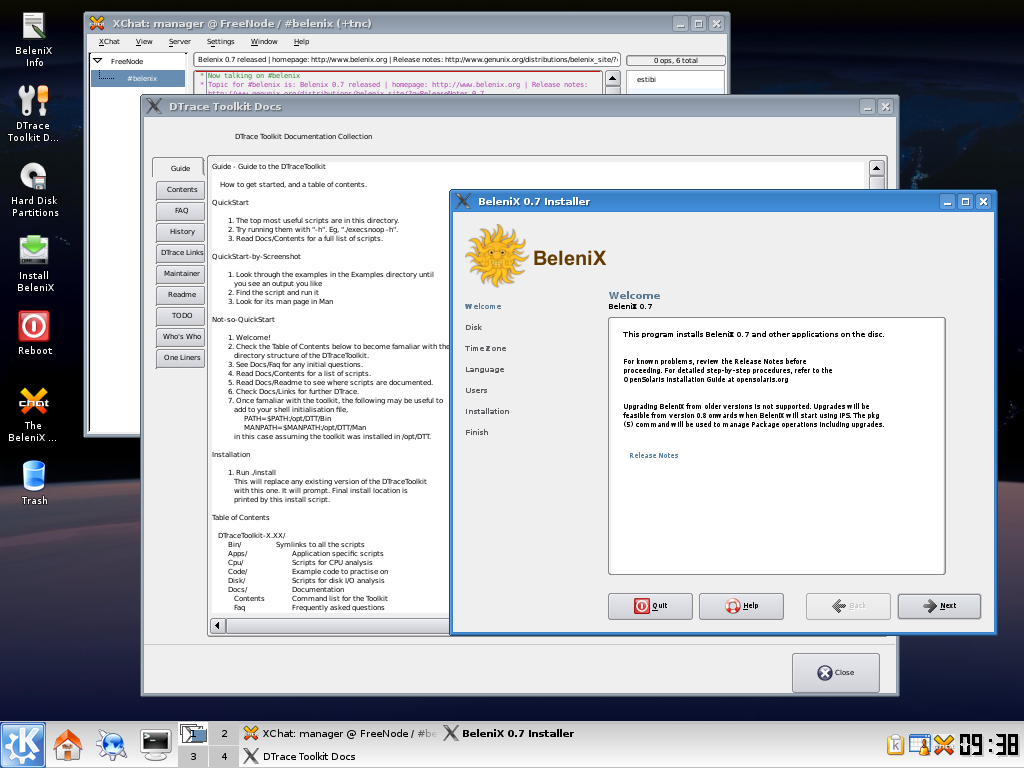The width and height of the screenshot is (1024, 768).
Task: Open the Settings menu in XChat
Action: 220,41
